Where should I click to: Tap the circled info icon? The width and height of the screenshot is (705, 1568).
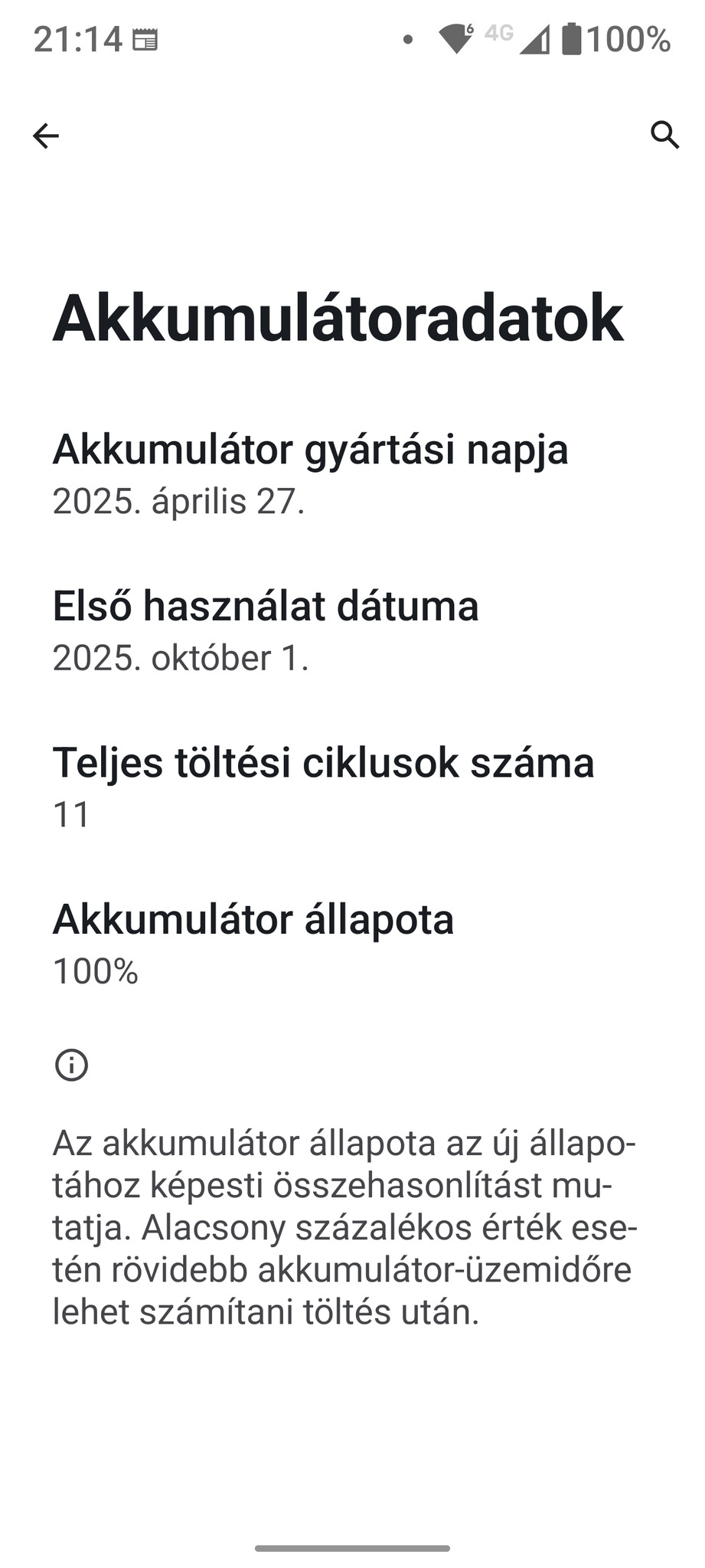(72, 1065)
